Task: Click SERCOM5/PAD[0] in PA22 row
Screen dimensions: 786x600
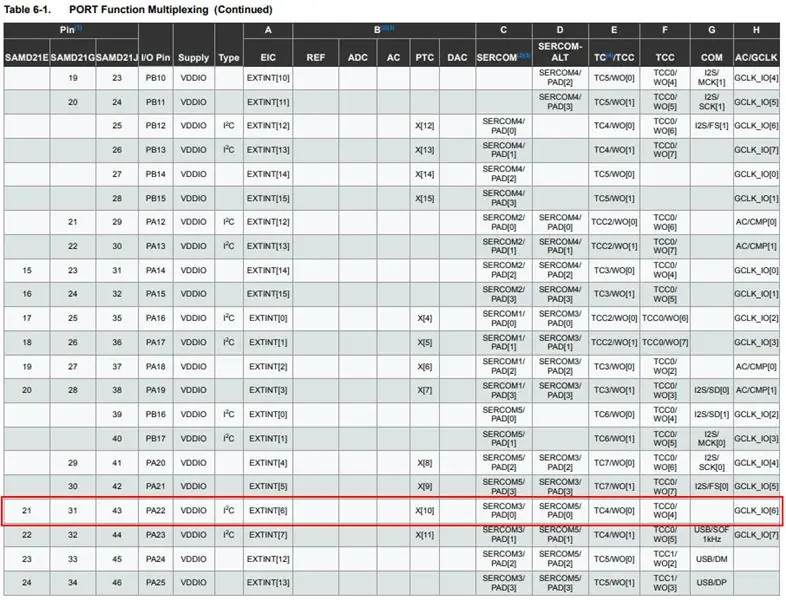Action: [x=560, y=511]
